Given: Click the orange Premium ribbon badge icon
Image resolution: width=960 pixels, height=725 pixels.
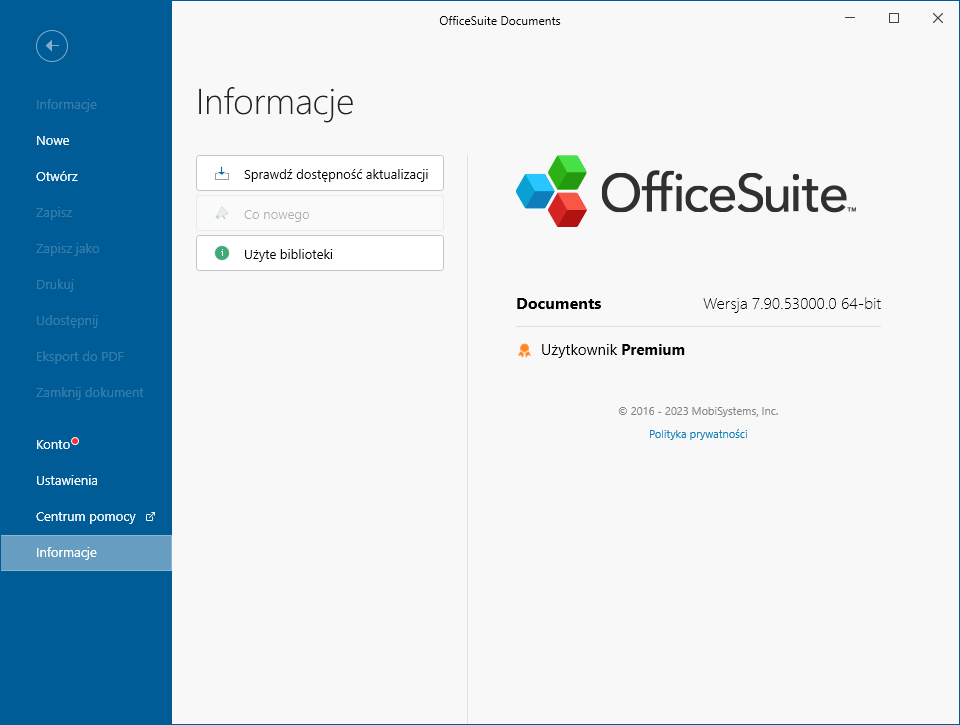Looking at the screenshot, I should (x=524, y=350).
